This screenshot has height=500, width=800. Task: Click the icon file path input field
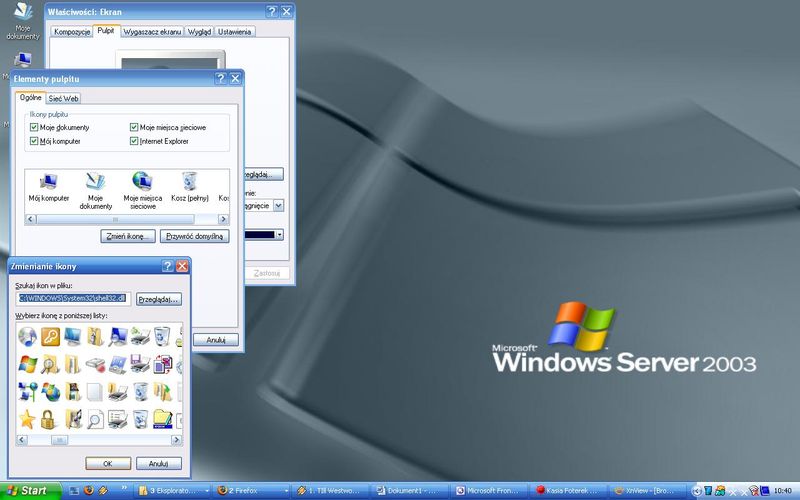pyautogui.click(x=73, y=298)
